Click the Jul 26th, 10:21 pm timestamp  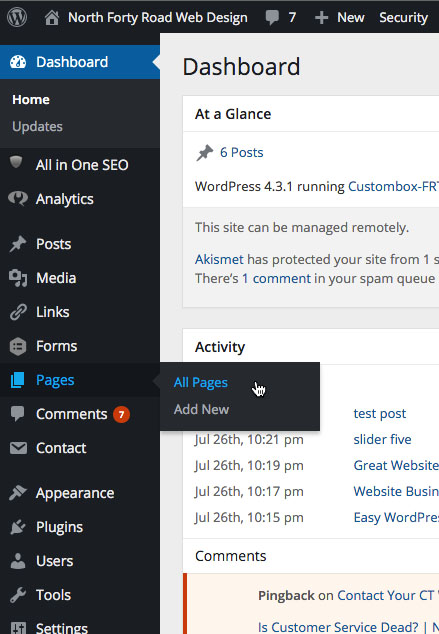pyautogui.click(x=249, y=440)
